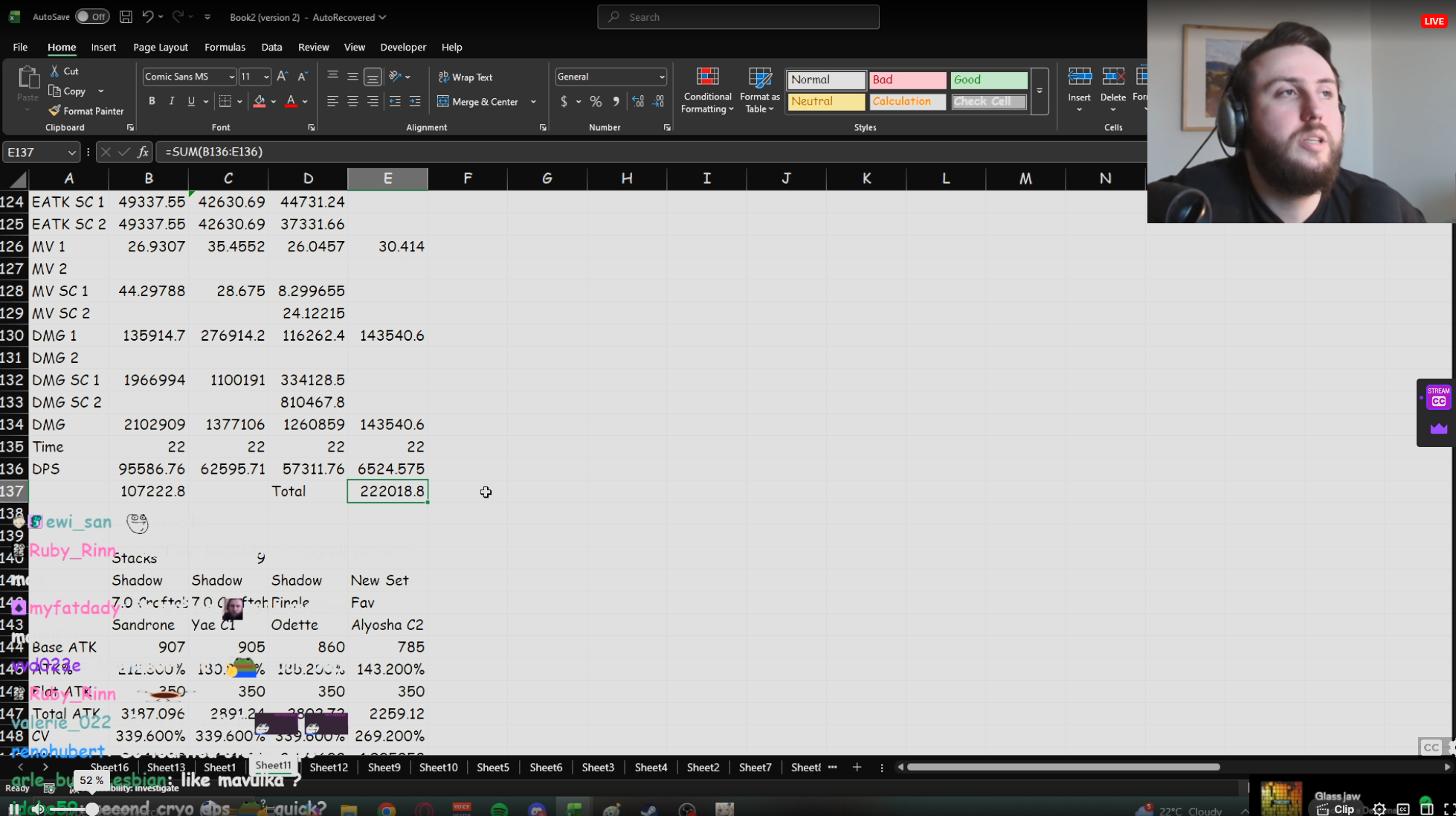Open the Fill Color dropdown arrow
The width and height of the screenshot is (1456, 816).
pyautogui.click(x=274, y=101)
